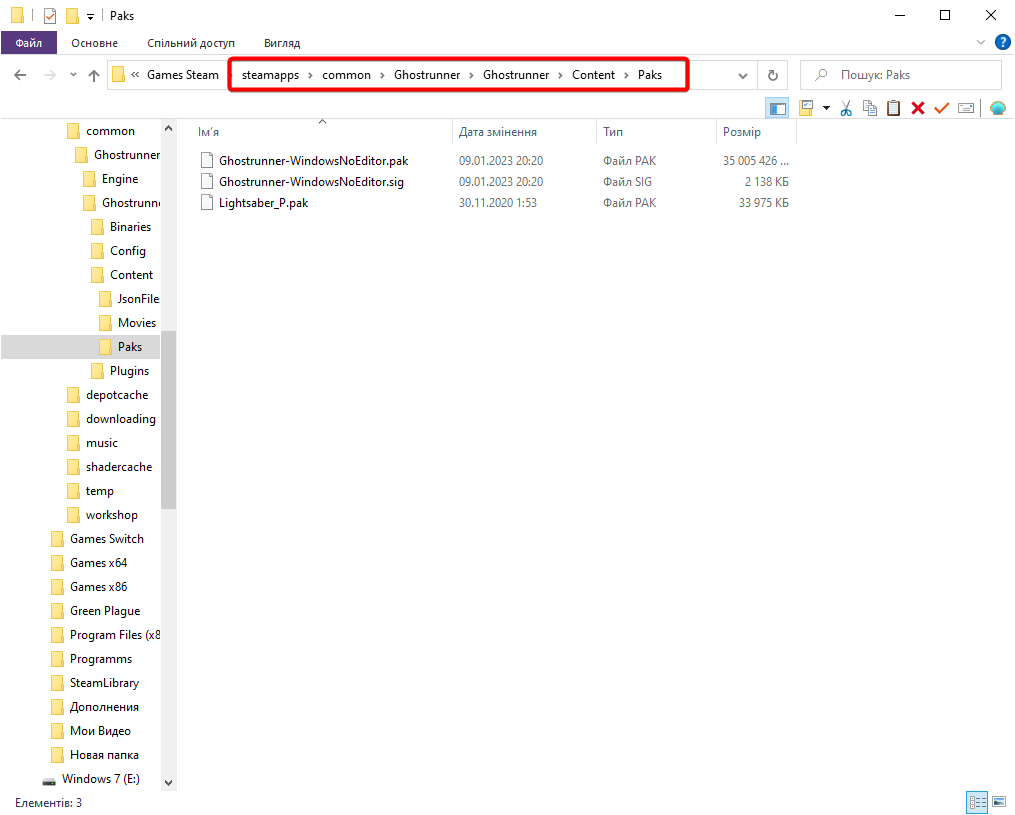Click the navigation pane scroll-up arrow
Image resolution: width=1015 pixels, height=815 pixels.
168,128
